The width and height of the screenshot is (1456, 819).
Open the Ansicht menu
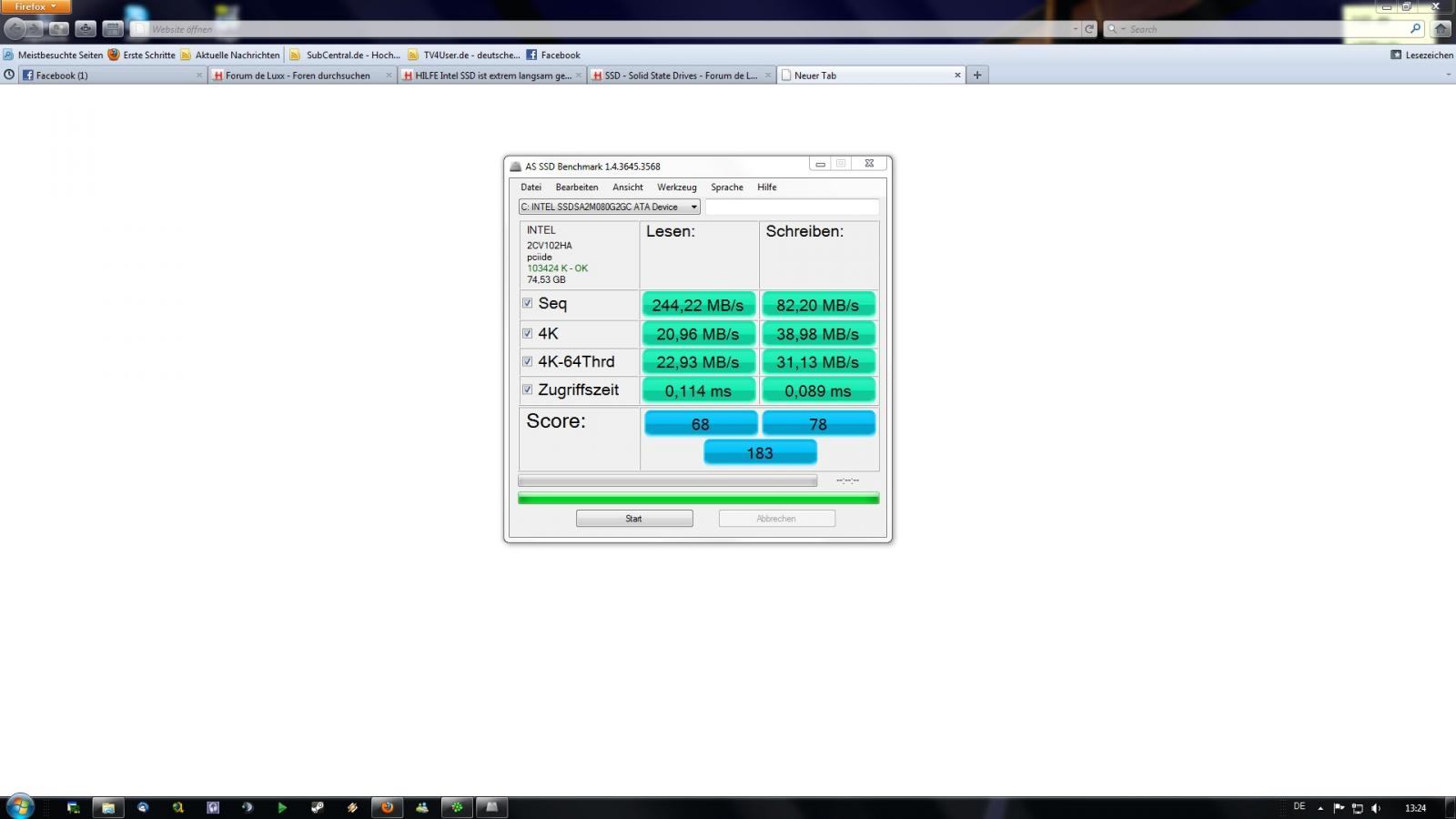628,187
